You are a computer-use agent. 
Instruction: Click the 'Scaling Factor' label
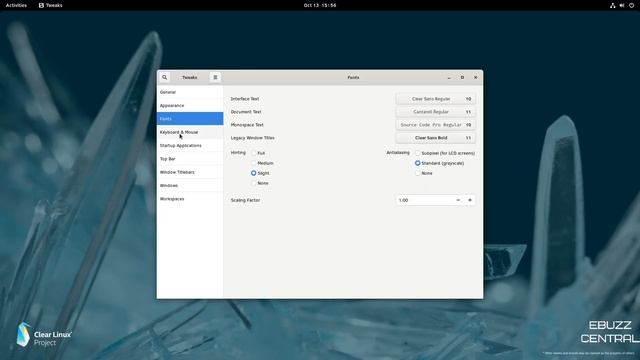(245, 200)
